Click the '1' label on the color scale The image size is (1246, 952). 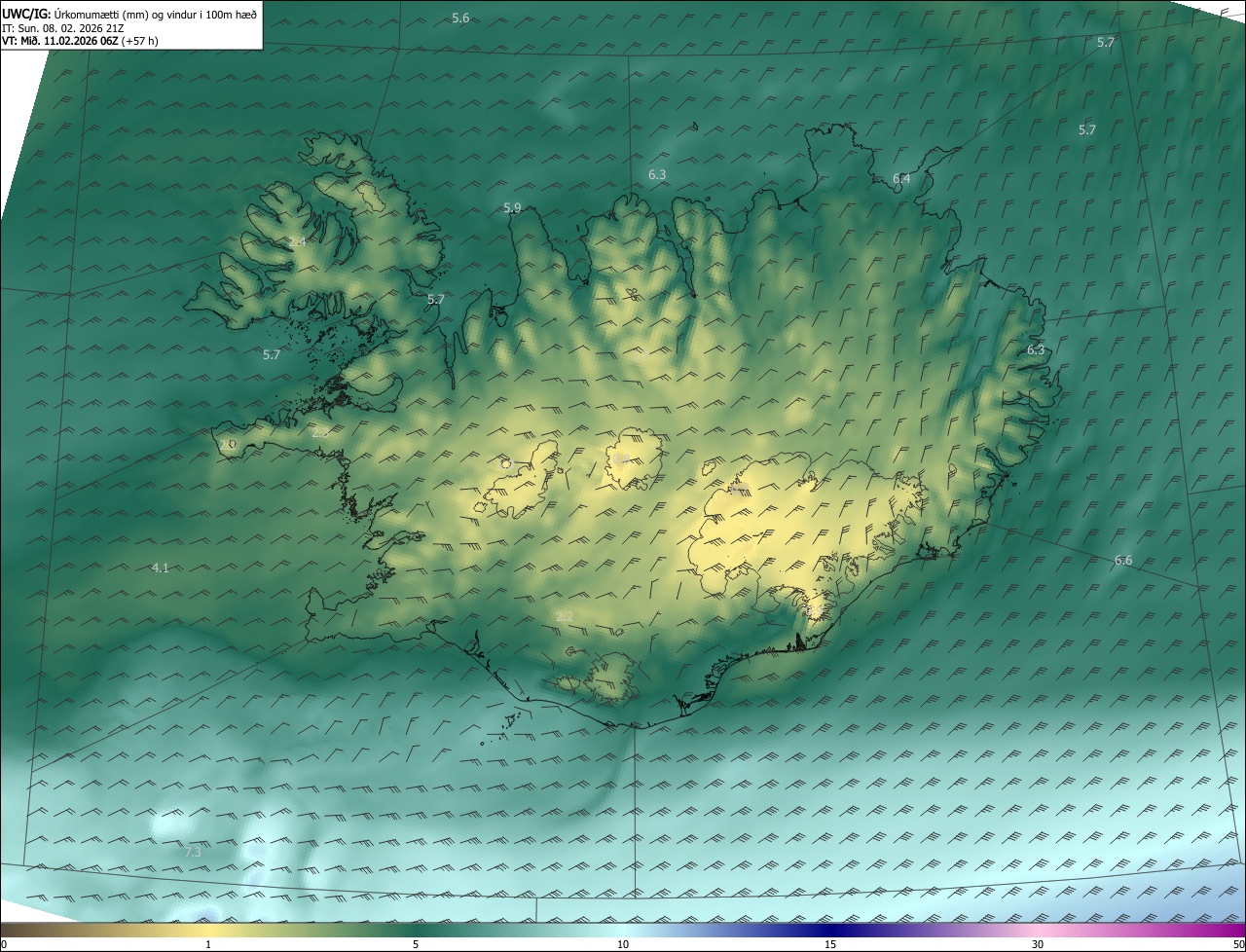click(208, 944)
